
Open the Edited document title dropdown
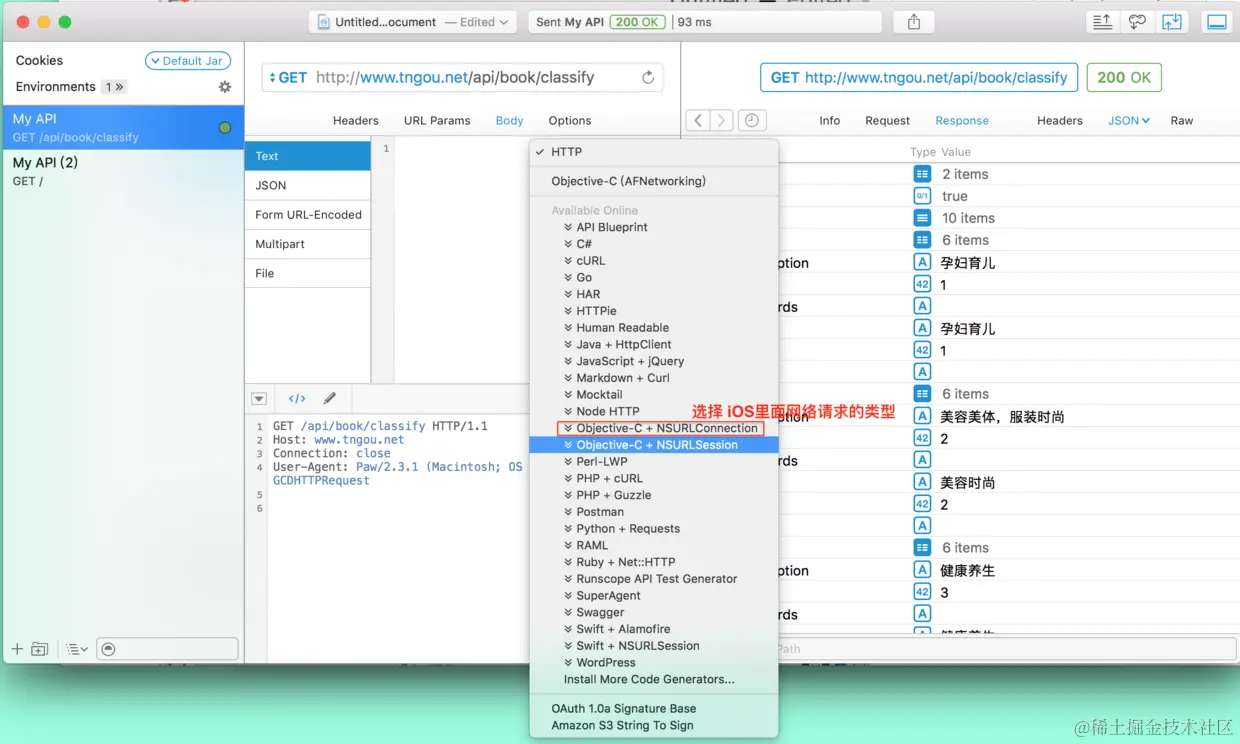476,22
